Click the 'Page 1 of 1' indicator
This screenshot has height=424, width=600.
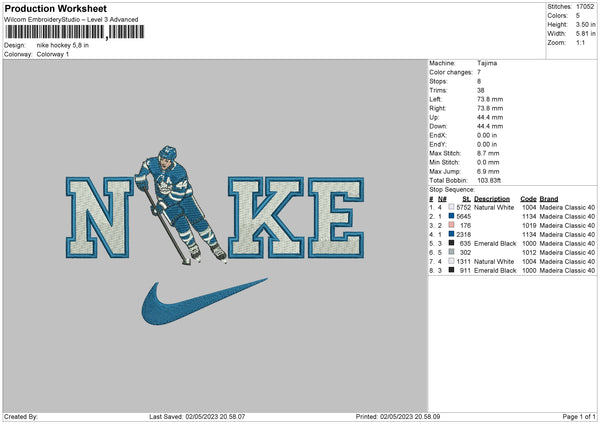[x=579, y=416]
